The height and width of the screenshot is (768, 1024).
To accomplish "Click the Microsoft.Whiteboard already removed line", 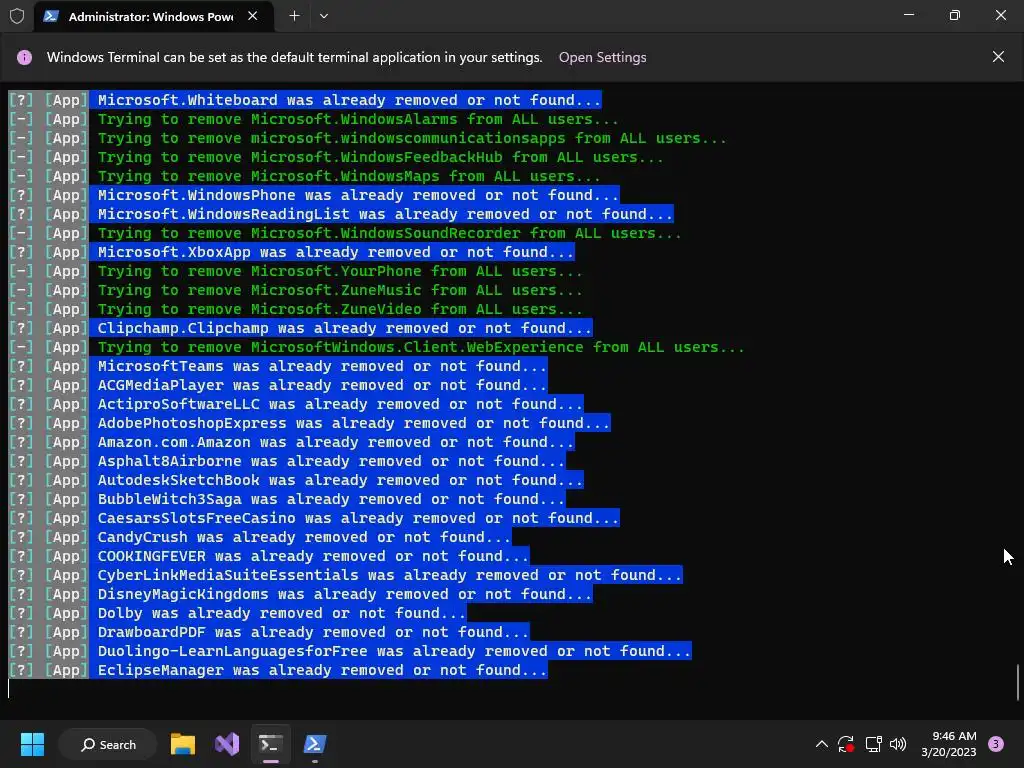I will tap(304, 100).
